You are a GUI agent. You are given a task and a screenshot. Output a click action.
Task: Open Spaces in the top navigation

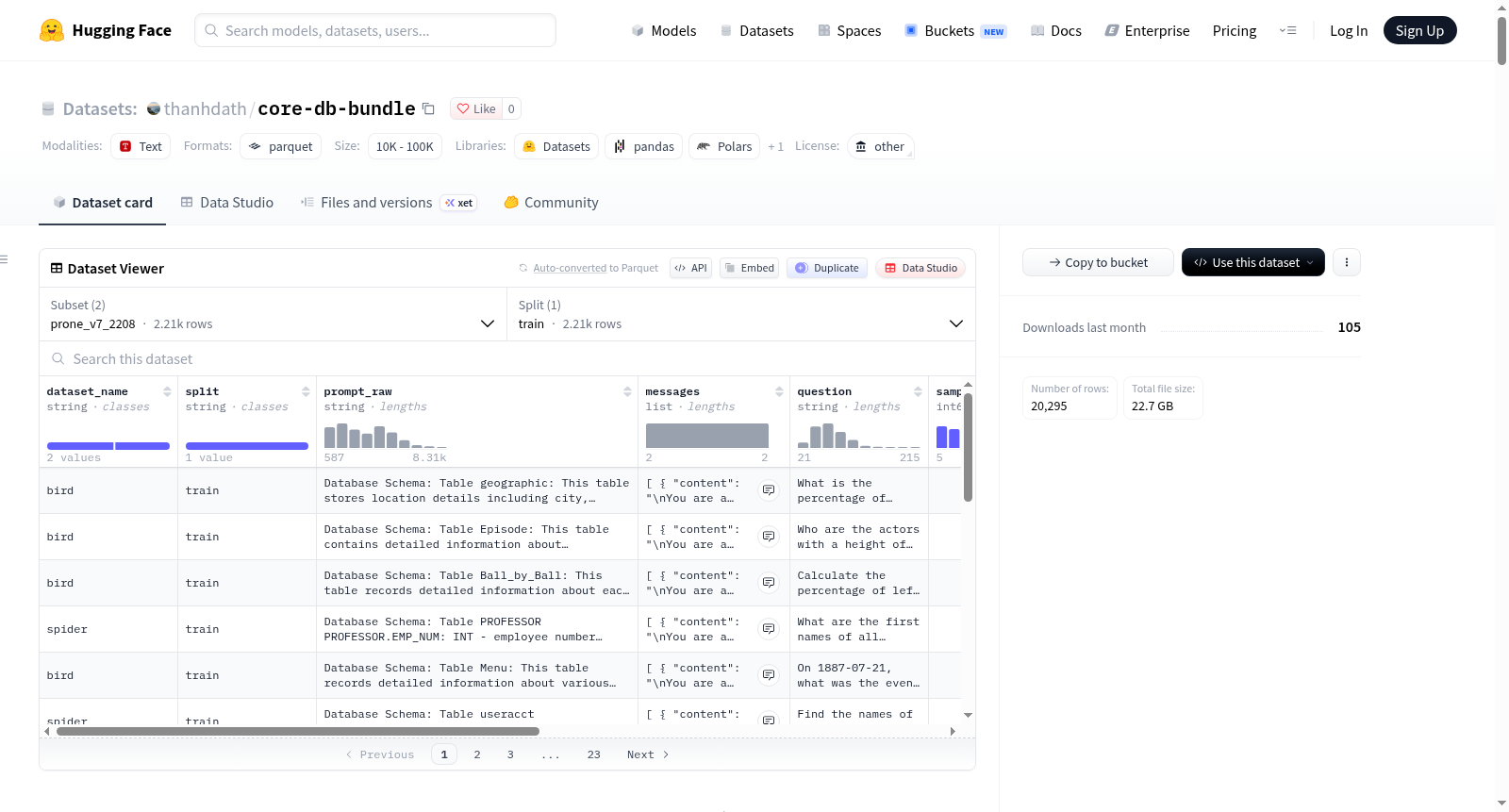tap(849, 30)
